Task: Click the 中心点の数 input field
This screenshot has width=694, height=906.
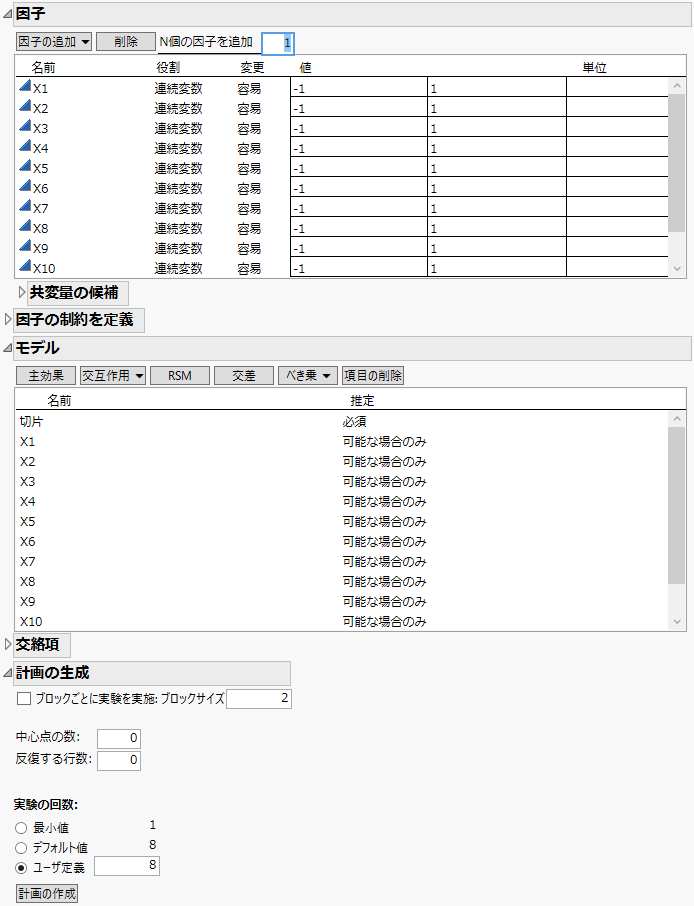Action: [x=118, y=738]
